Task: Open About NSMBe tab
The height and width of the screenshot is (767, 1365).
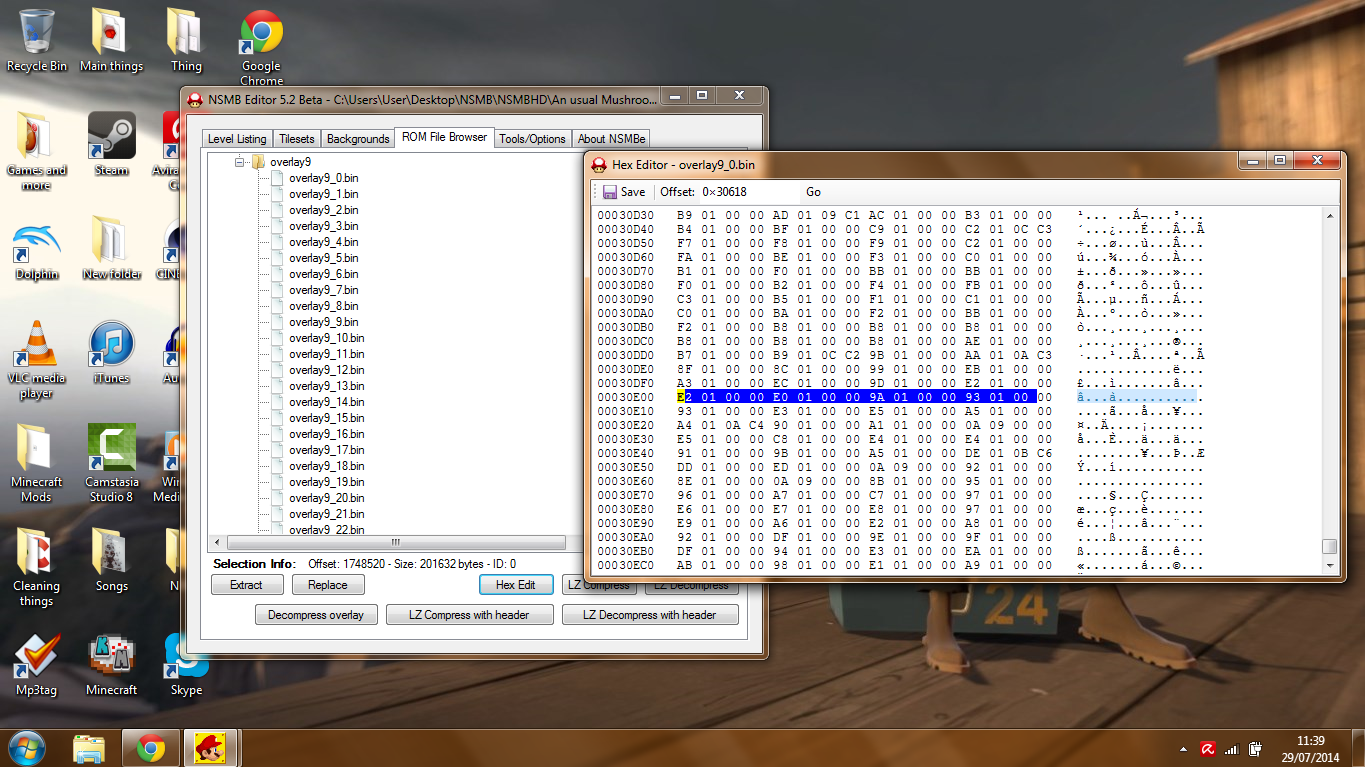Action: [x=611, y=139]
